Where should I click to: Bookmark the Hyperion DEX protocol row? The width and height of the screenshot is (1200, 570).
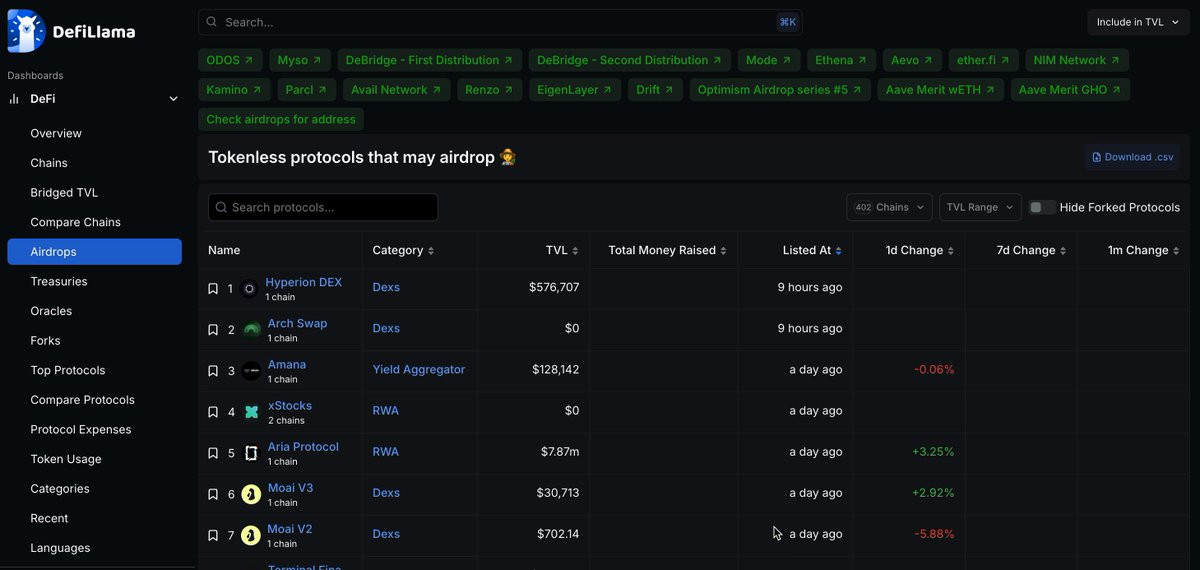(213, 289)
